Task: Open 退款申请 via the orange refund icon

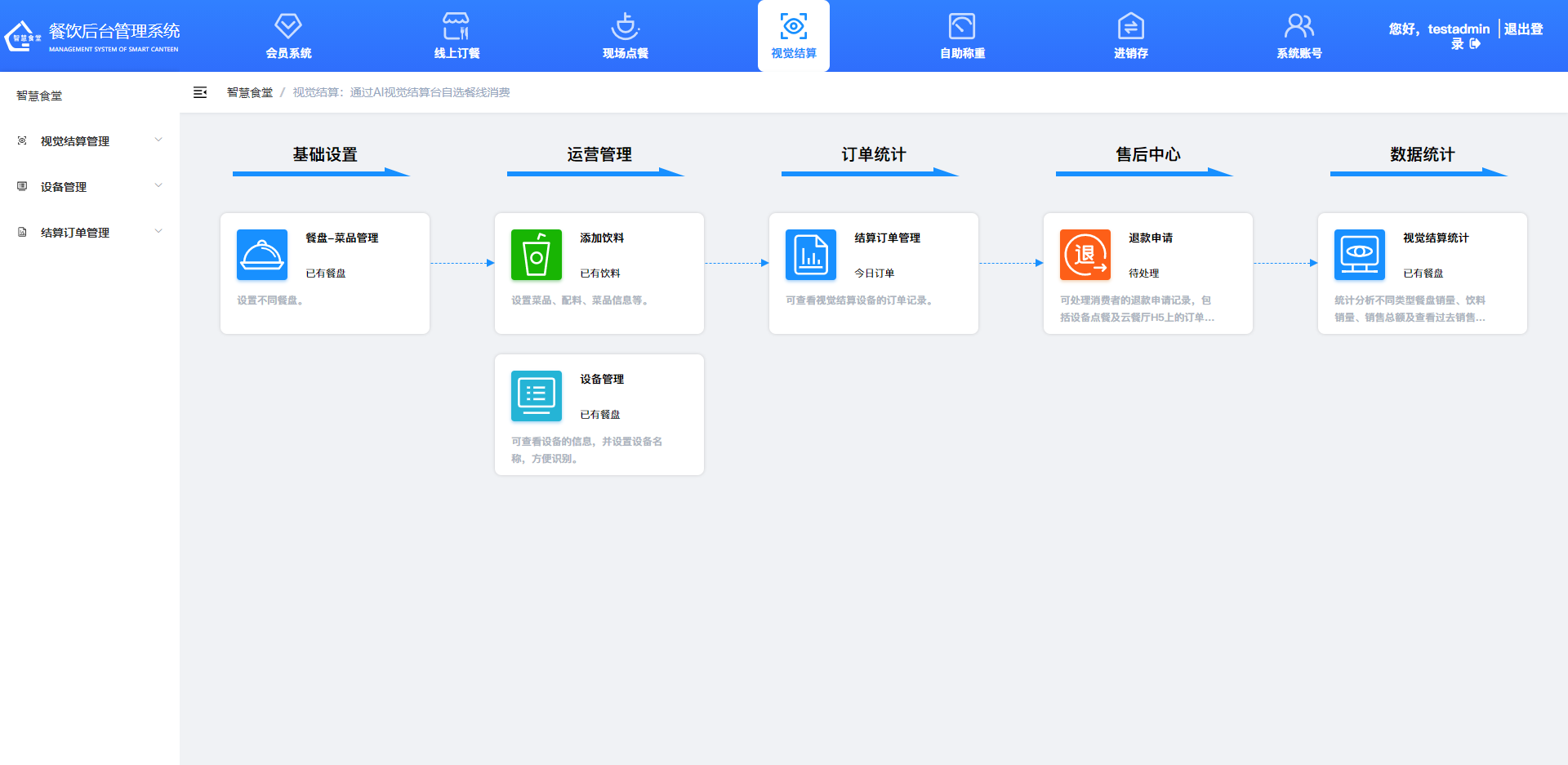Action: pyautogui.click(x=1085, y=254)
